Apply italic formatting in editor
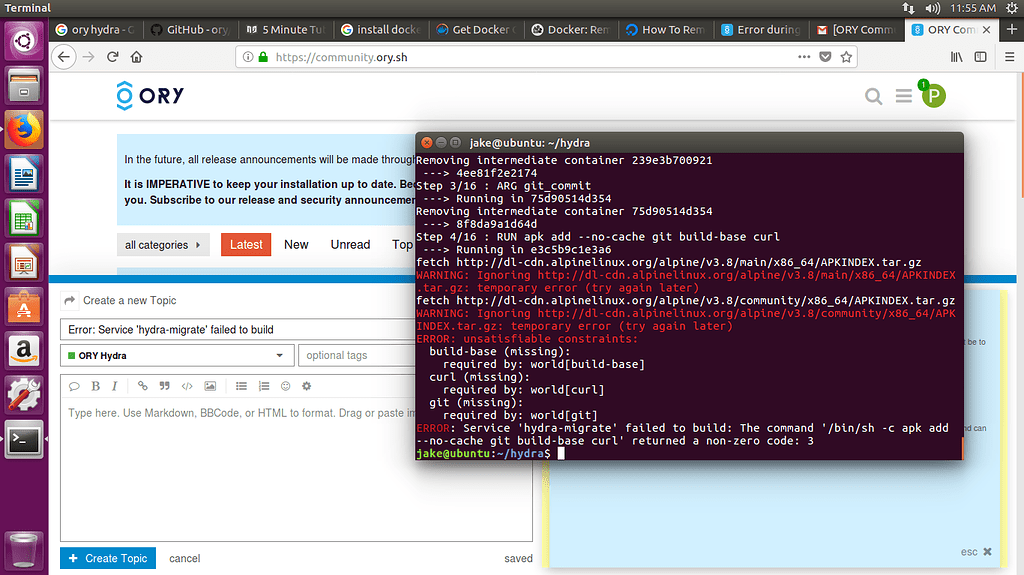Viewport: 1024px width, 575px height. point(115,386)
